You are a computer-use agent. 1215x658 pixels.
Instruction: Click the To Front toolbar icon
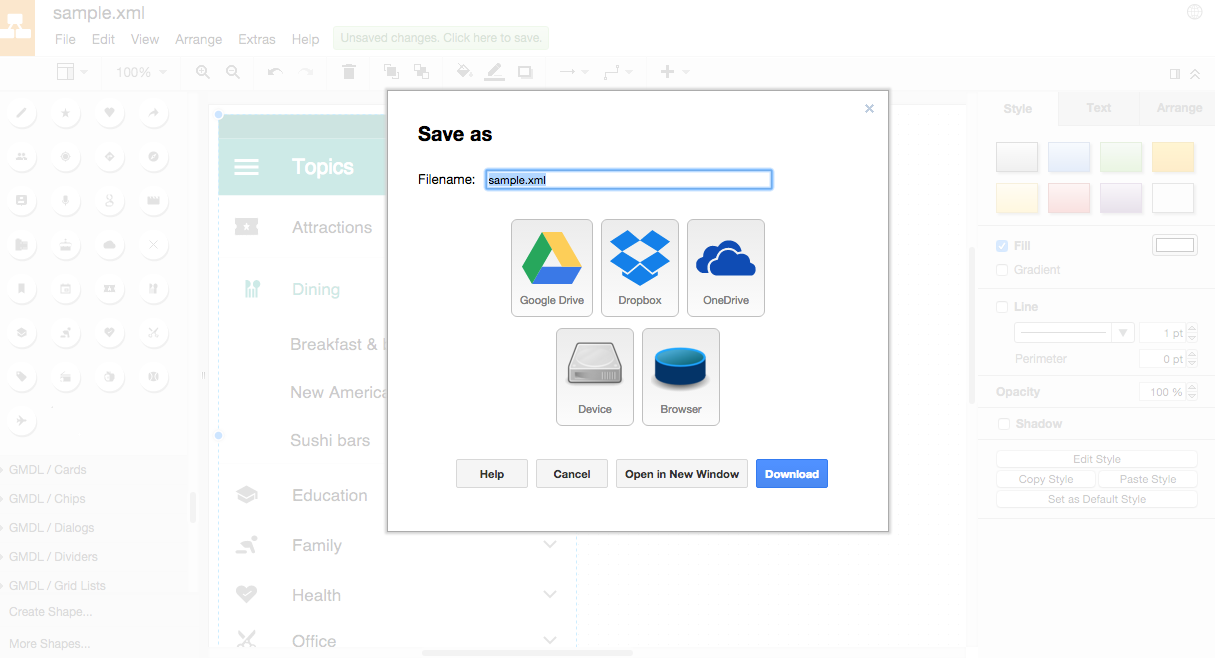tap(391, 72)
